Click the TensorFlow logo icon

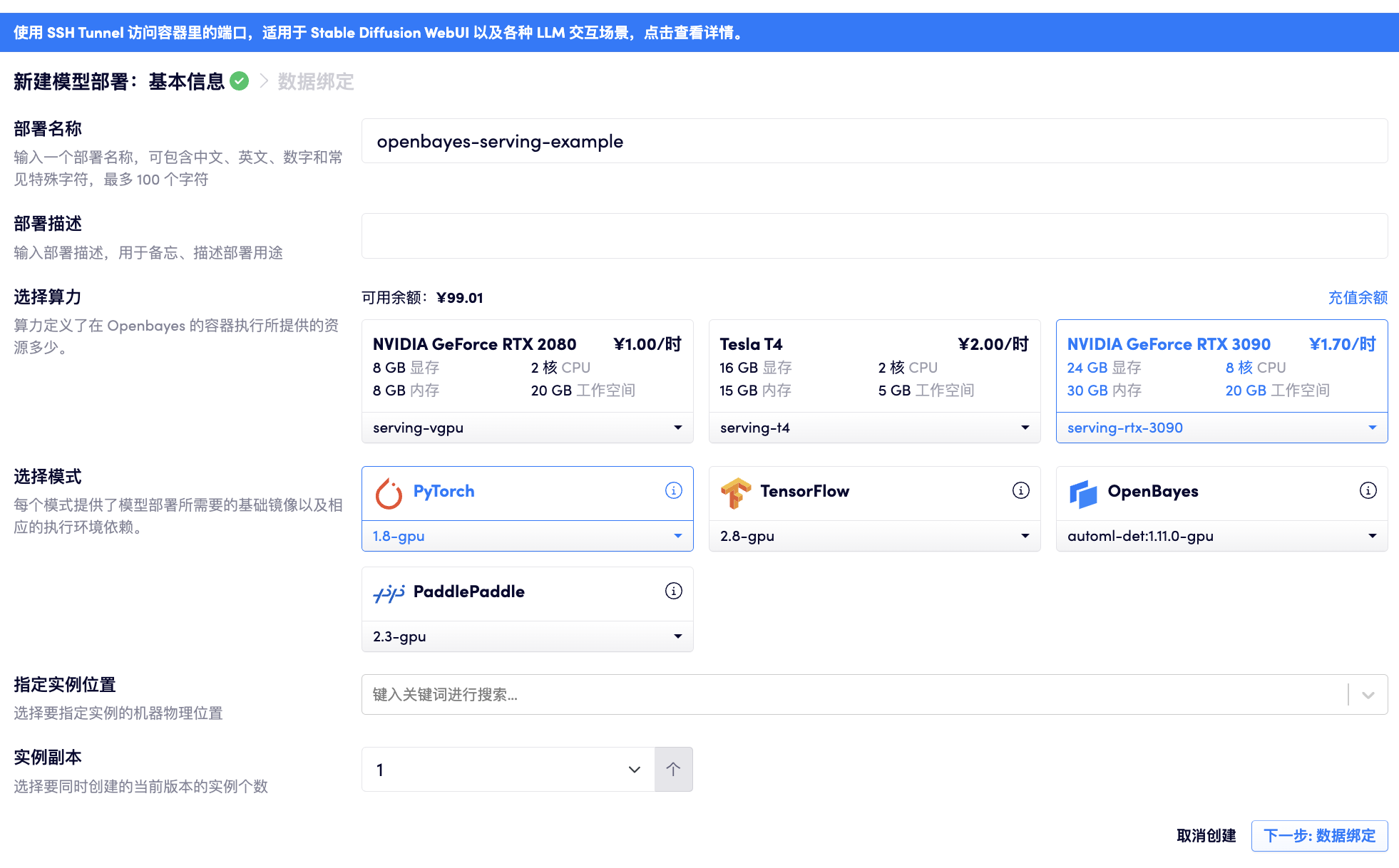pyautogui.click(x=735, y=492)
